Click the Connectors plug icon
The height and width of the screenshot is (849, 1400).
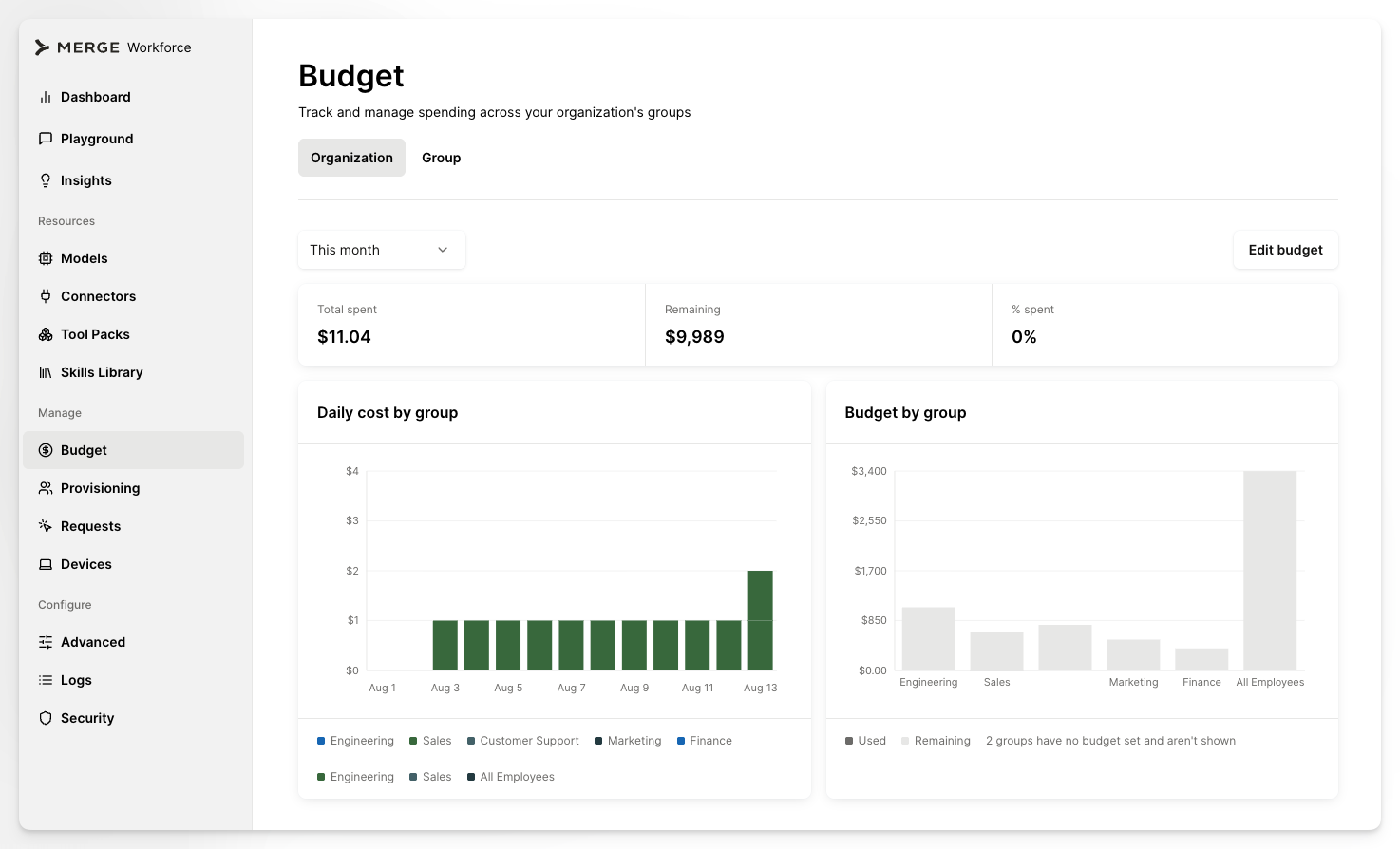click(x=45, y=296)
